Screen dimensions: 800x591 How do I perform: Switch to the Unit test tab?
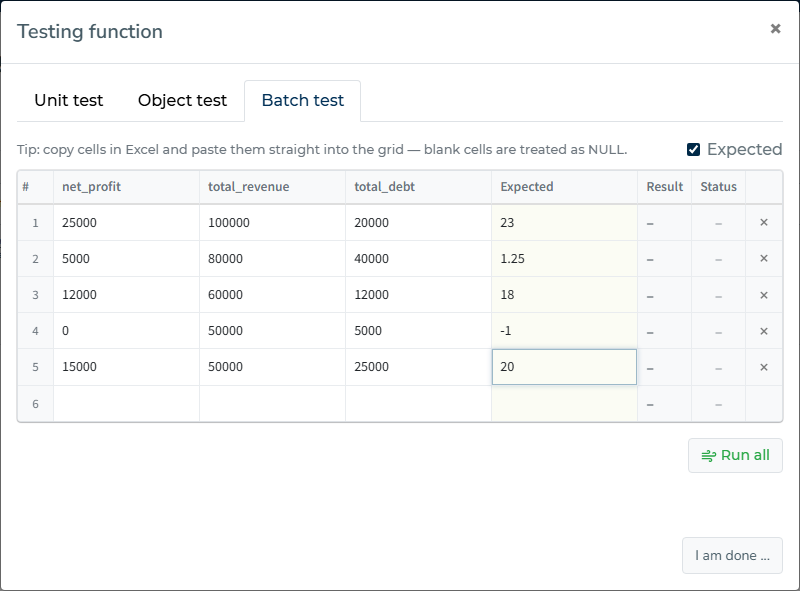pyautogui.click(x=69, y=101)
